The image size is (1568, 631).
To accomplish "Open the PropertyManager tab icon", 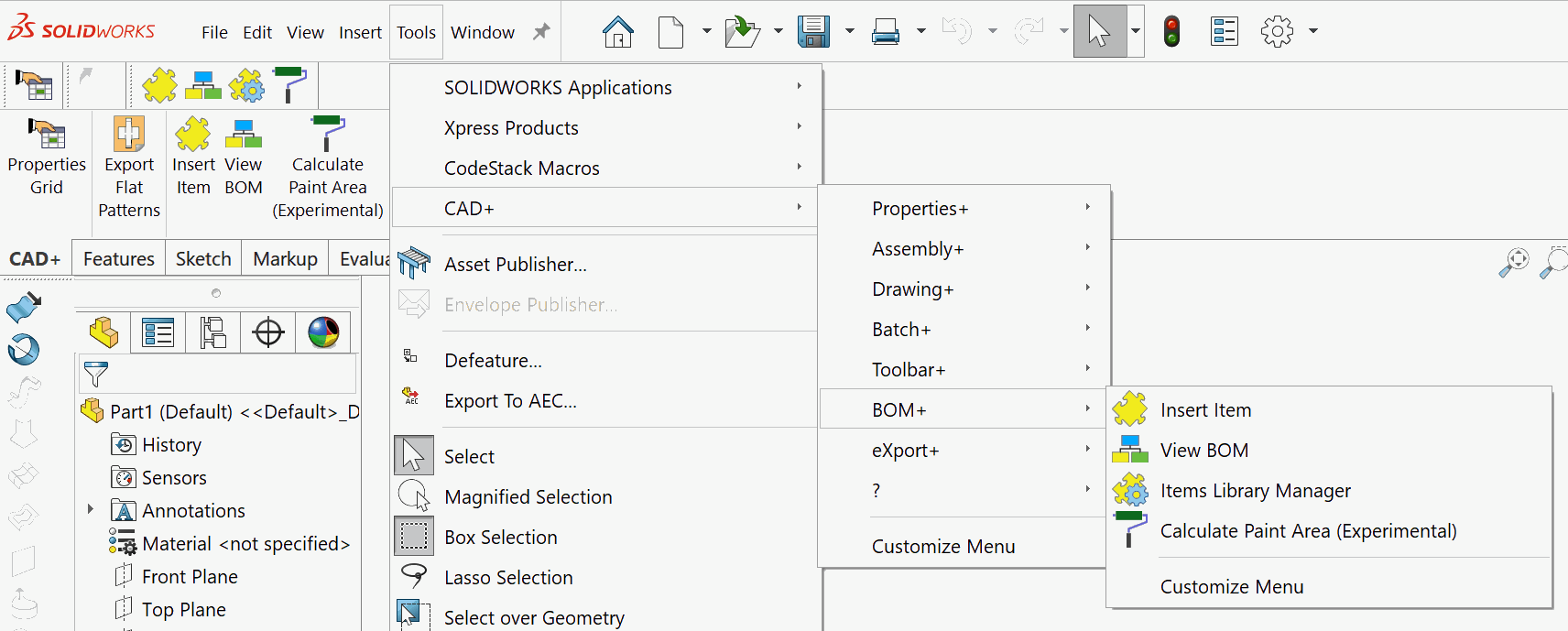I will pyautogui.click(x=158, y=332).
